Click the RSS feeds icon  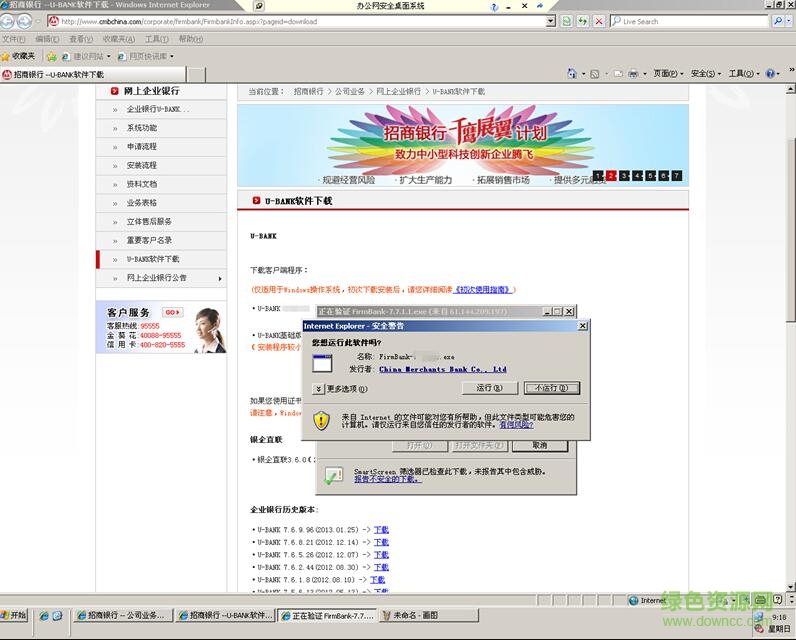pyautogui.click(x=595, y=74)
